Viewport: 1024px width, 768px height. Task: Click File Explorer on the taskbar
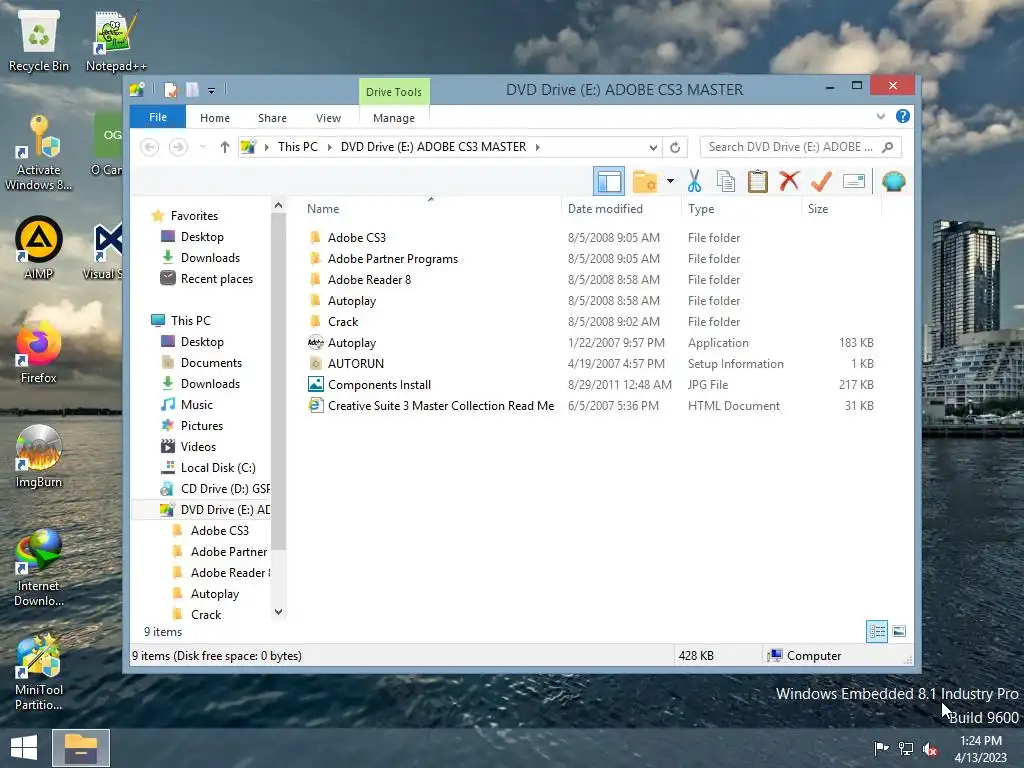click(x=81, y=748)
